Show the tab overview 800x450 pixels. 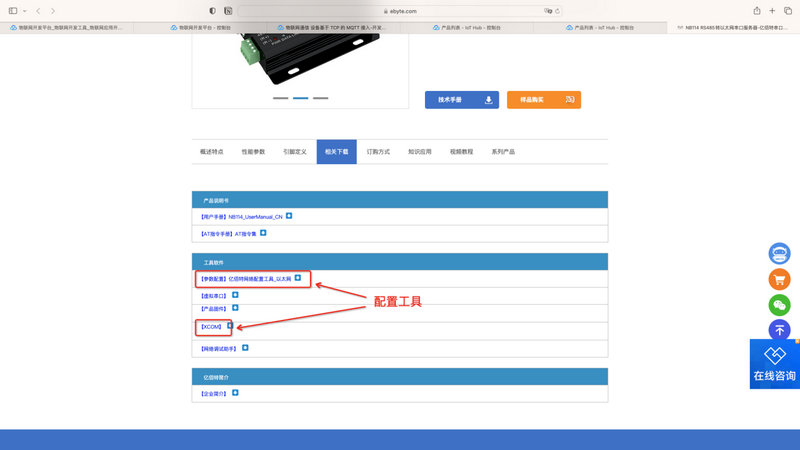(788, 11)
